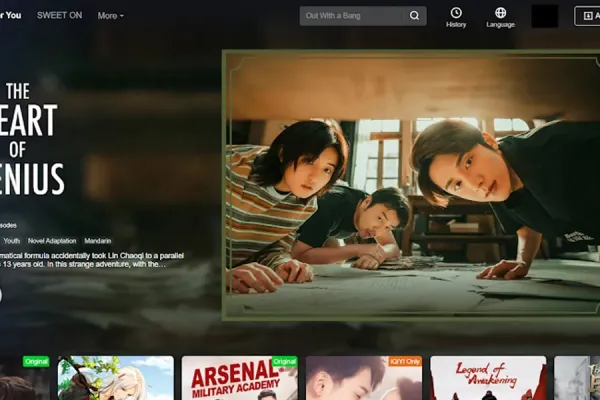Open the anime poster with blonde character
Screen dimensions: 600x400
pyautogui.click(x=116, y=378)
